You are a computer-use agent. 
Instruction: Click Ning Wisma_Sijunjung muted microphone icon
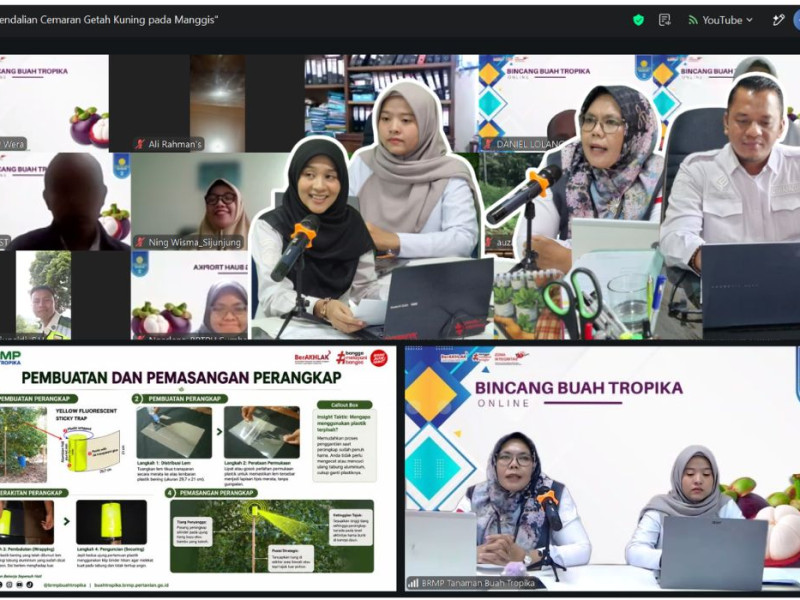tap(140, 242)
